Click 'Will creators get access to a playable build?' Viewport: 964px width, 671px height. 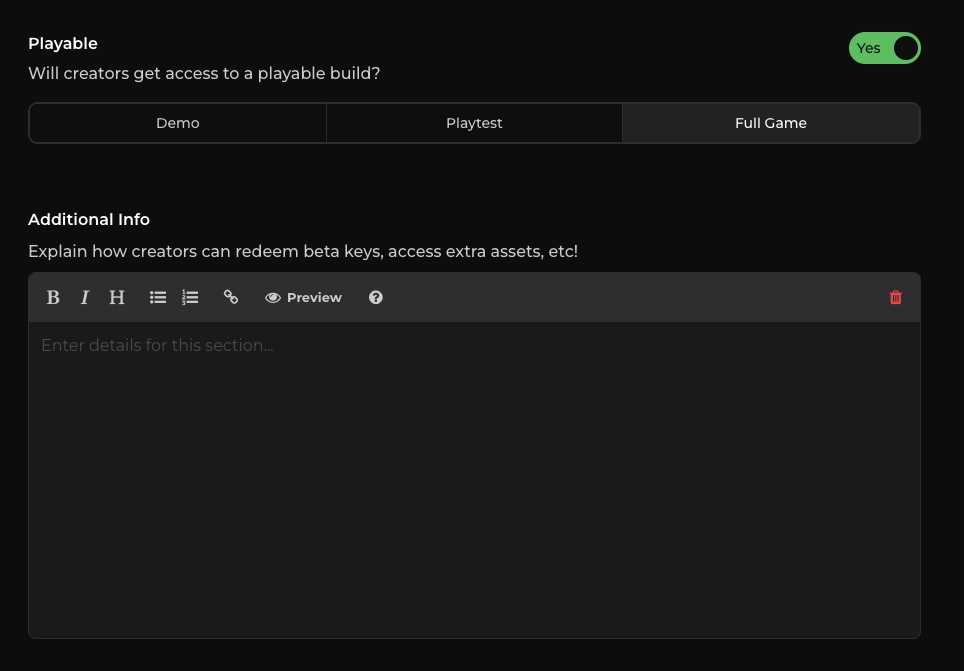pos(204,73)
